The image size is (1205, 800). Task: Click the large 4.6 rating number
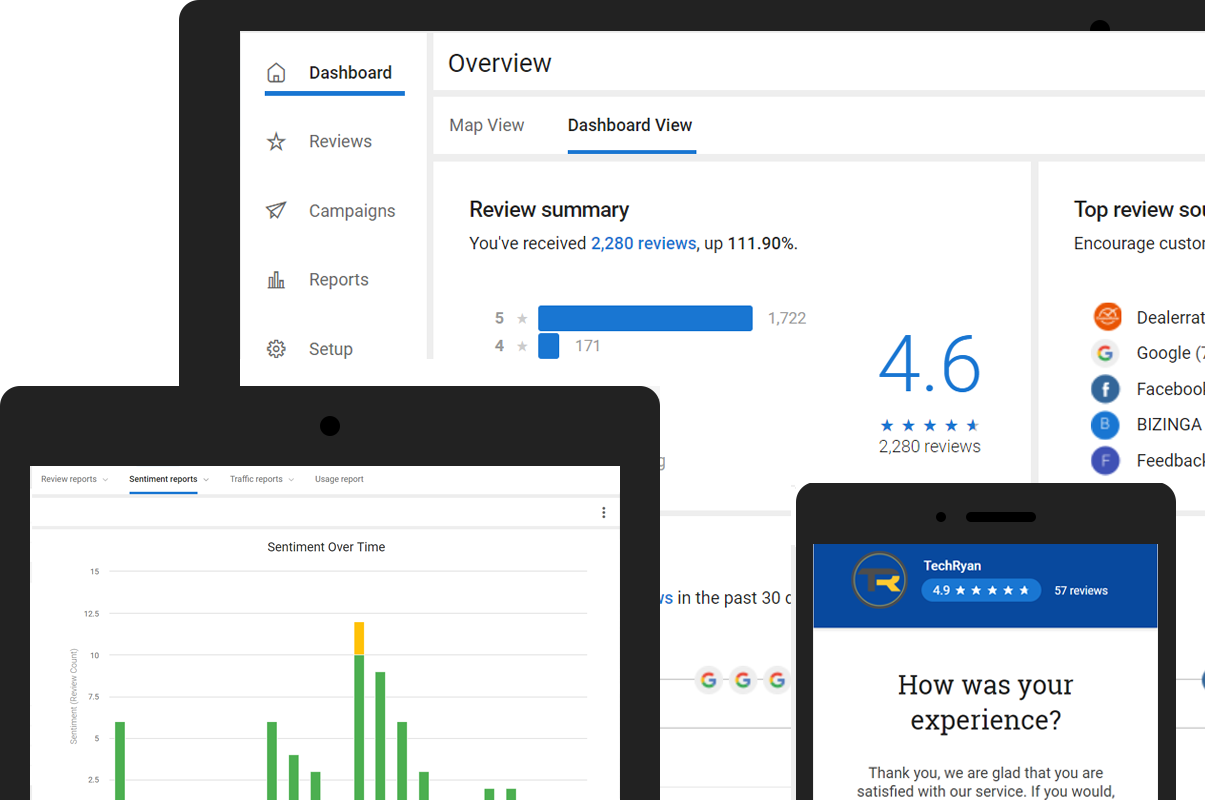[x=930, y=365]
